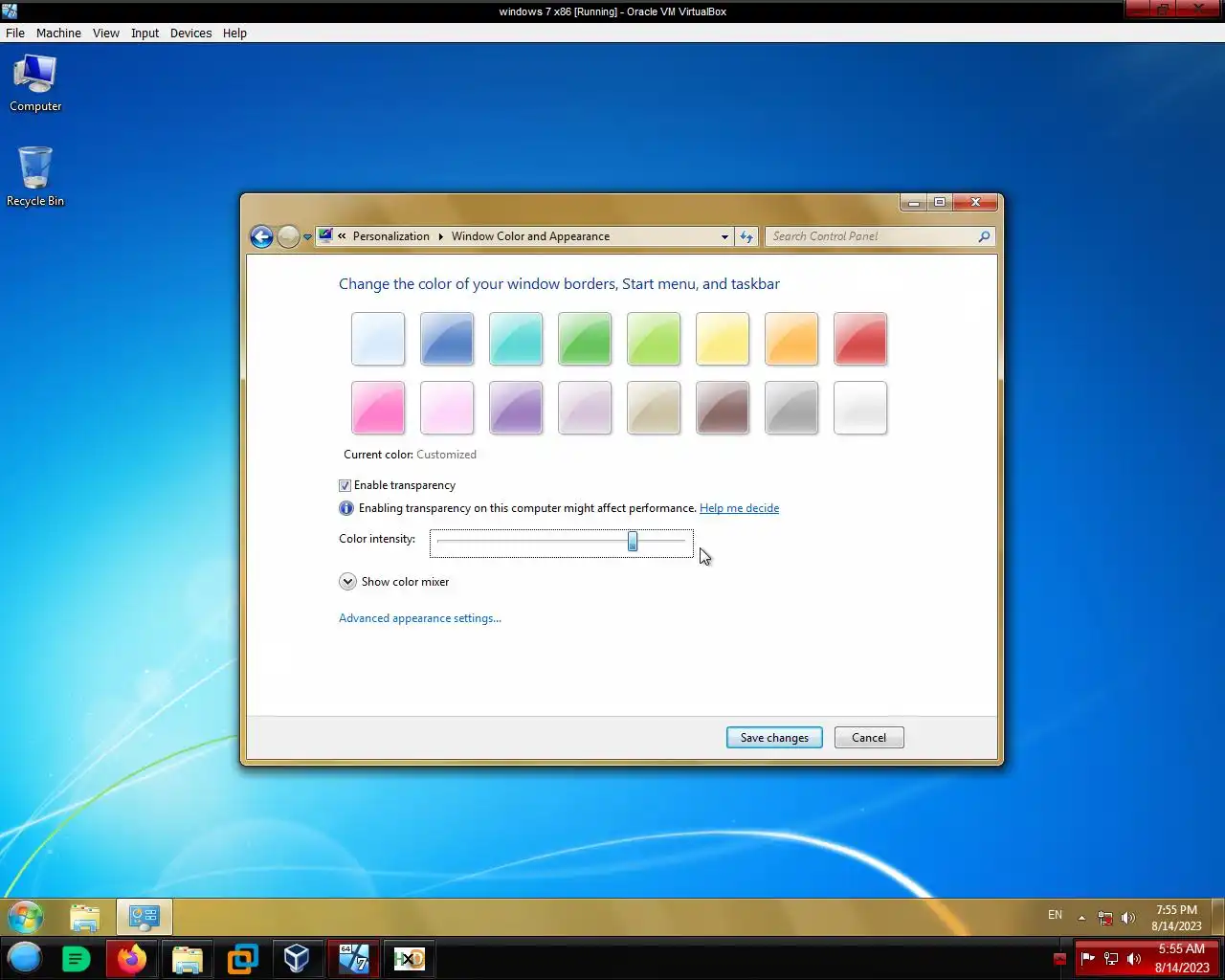Screen dimensions: 1225x980
Task: Select the yellow Sun color swatch
Action: (723, 339)
